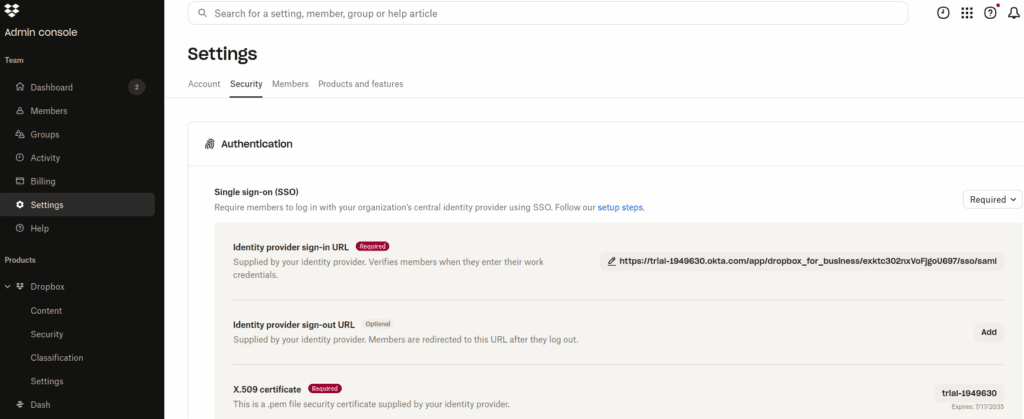The height and width of the screenshot is (419, 1024).
Task: Collapse the Dropbox products section
Action: pos(7,287)
